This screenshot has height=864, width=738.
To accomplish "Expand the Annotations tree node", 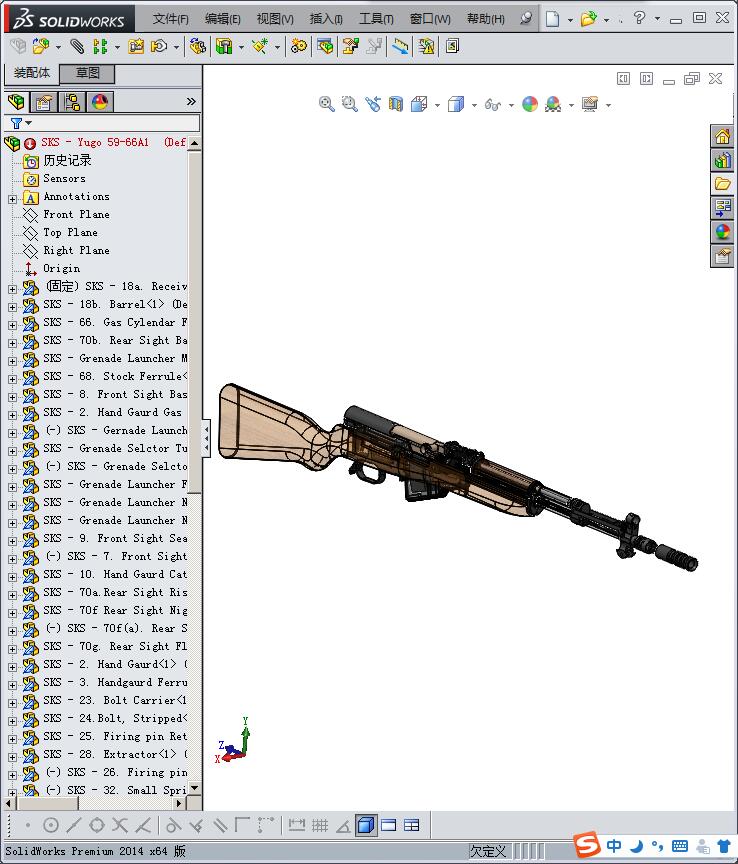I will pos(12,199).
